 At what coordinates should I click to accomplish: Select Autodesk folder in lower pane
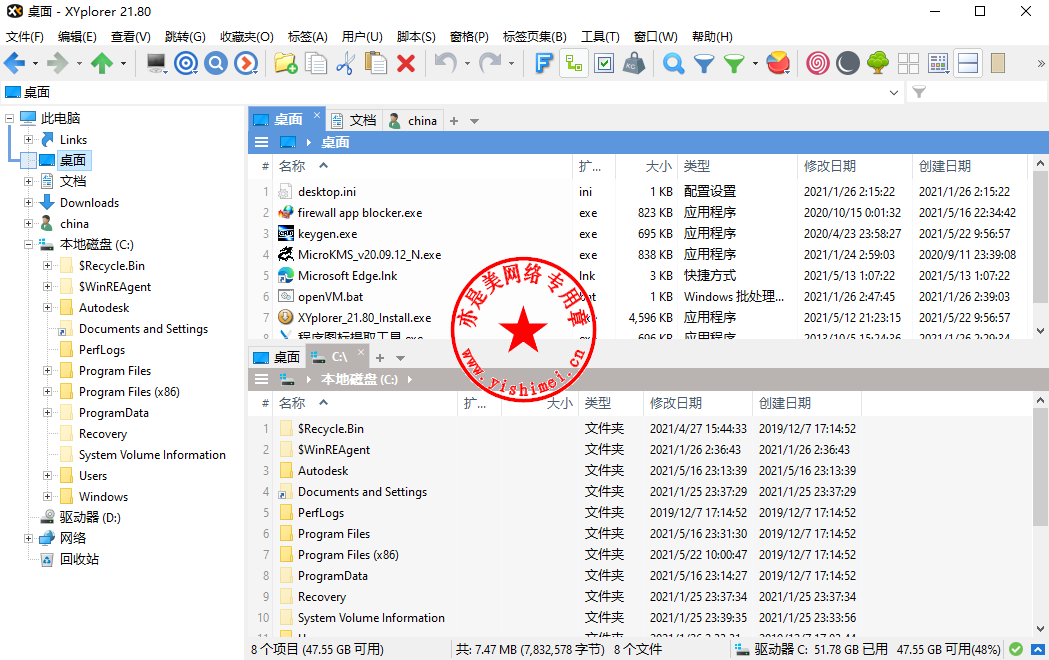pyautogui.click(x=322, y=471)
